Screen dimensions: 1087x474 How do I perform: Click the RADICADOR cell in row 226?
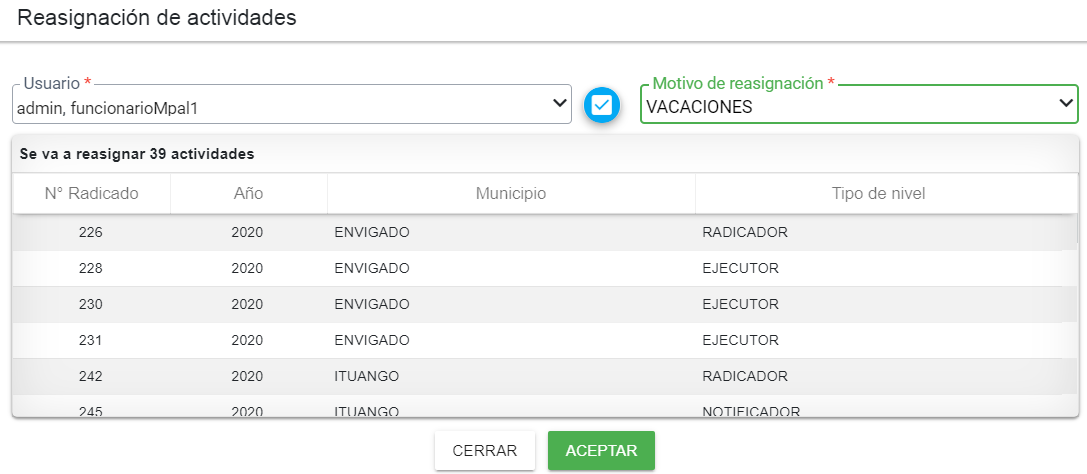[x=745, y=232]
